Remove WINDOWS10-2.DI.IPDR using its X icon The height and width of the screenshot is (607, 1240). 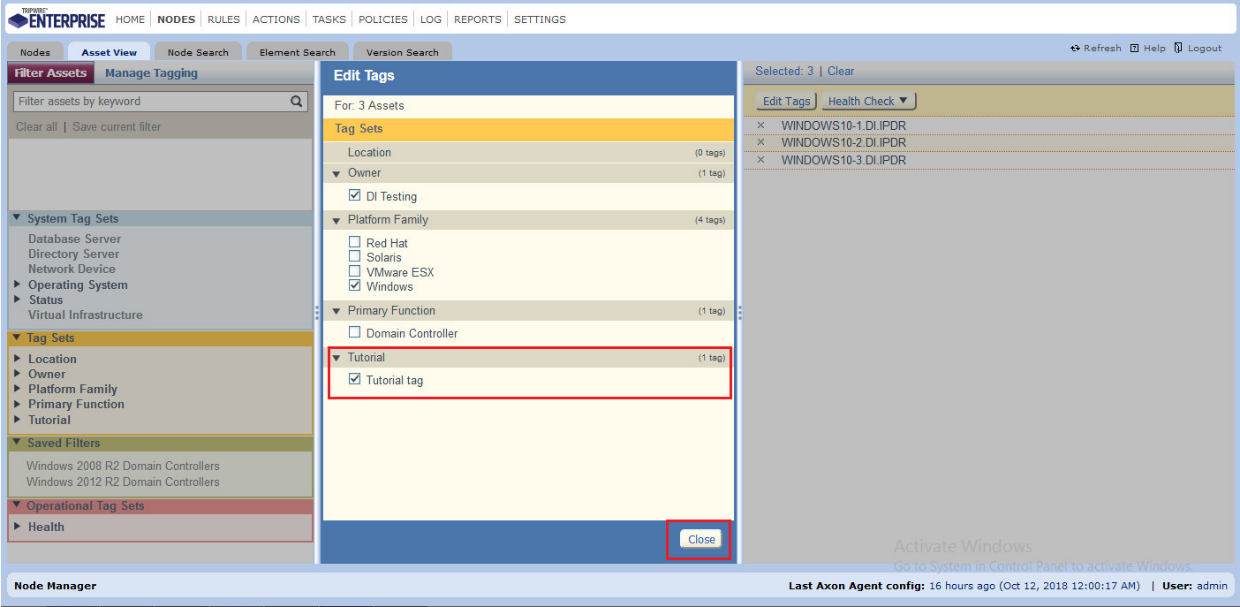(x=761, y=143)
